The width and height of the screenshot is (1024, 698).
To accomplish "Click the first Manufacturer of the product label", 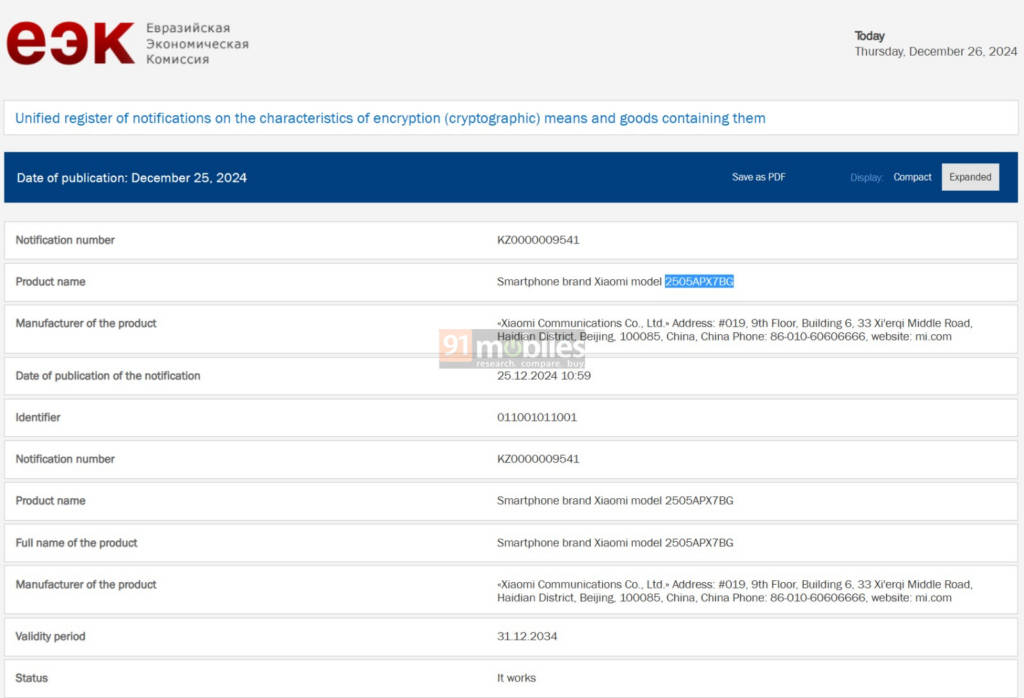I will (86, 323).
